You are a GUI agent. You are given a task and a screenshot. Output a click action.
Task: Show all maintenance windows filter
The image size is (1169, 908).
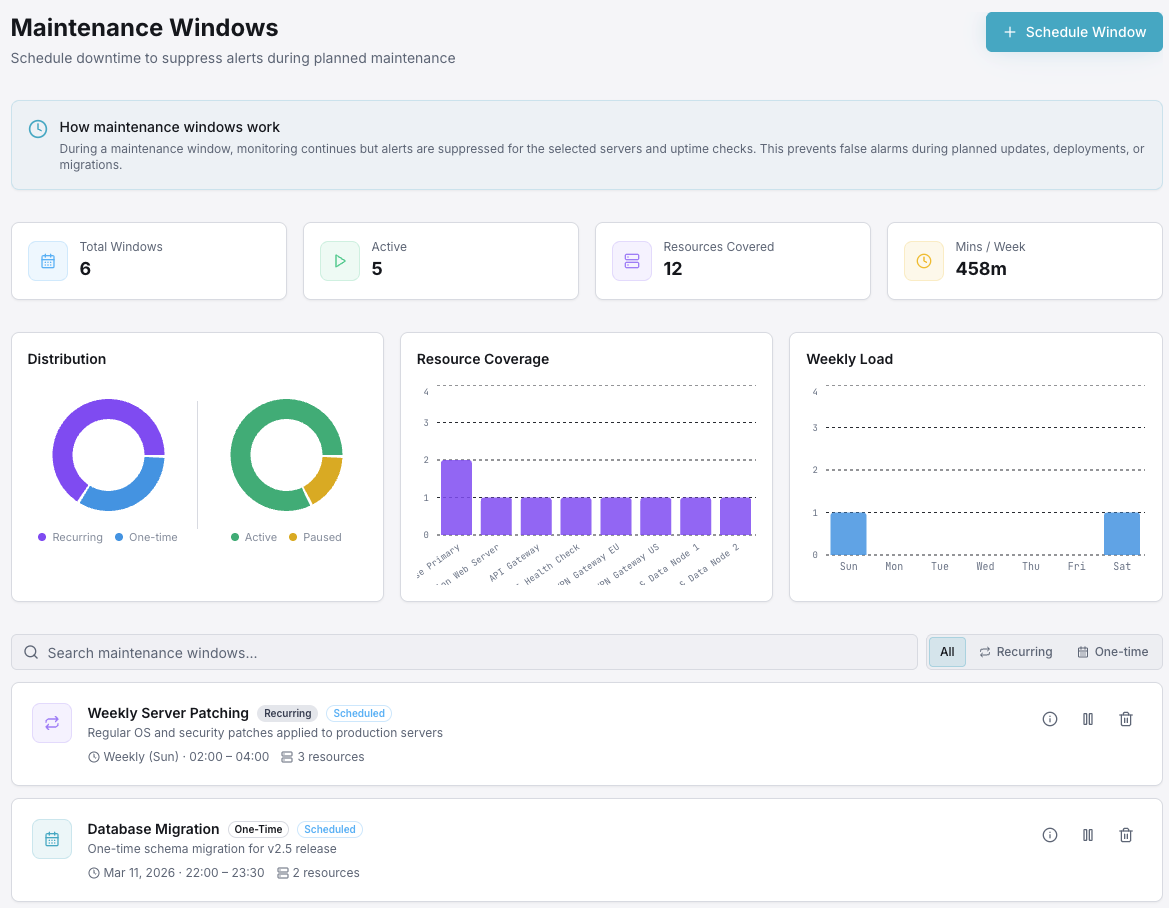click(946, 652)
